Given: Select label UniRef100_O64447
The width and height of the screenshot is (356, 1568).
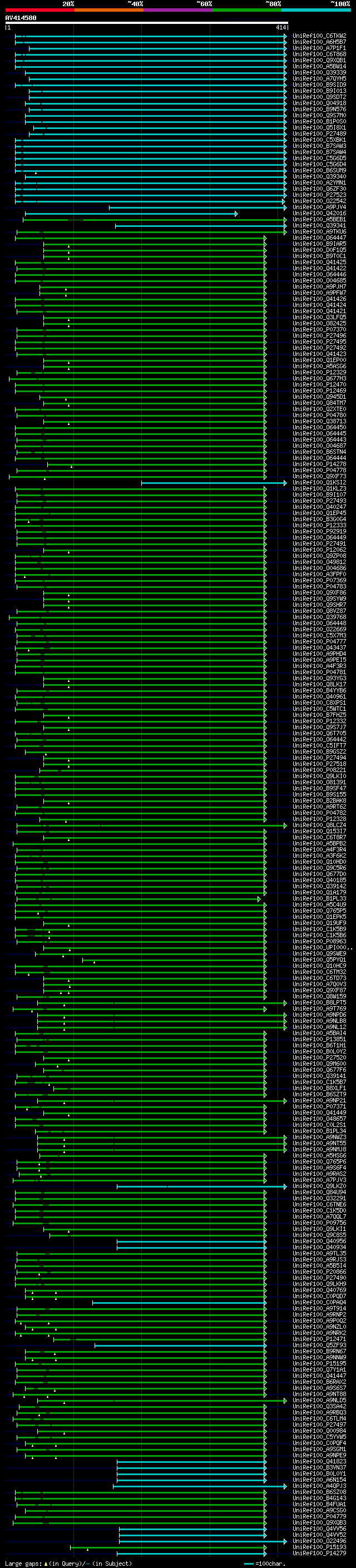Looking at the screenshot, I should click(319, 238).
